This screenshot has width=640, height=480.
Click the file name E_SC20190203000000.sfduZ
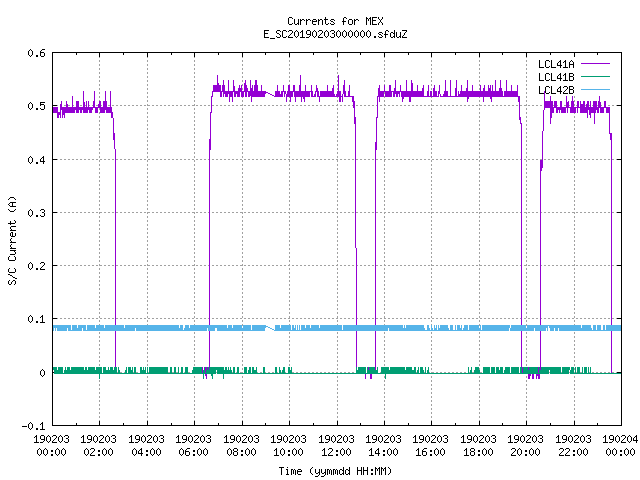point(335,34)
